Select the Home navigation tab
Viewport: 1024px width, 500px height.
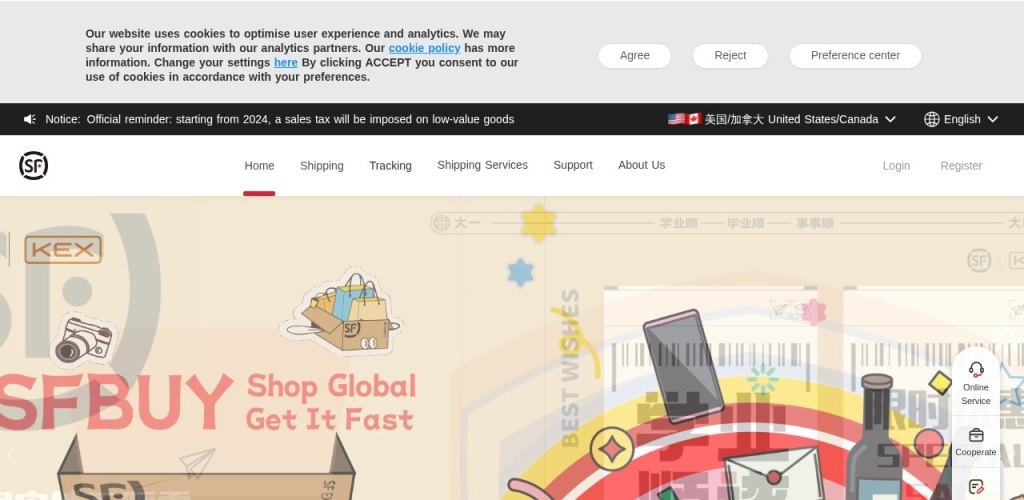[259, 166]
